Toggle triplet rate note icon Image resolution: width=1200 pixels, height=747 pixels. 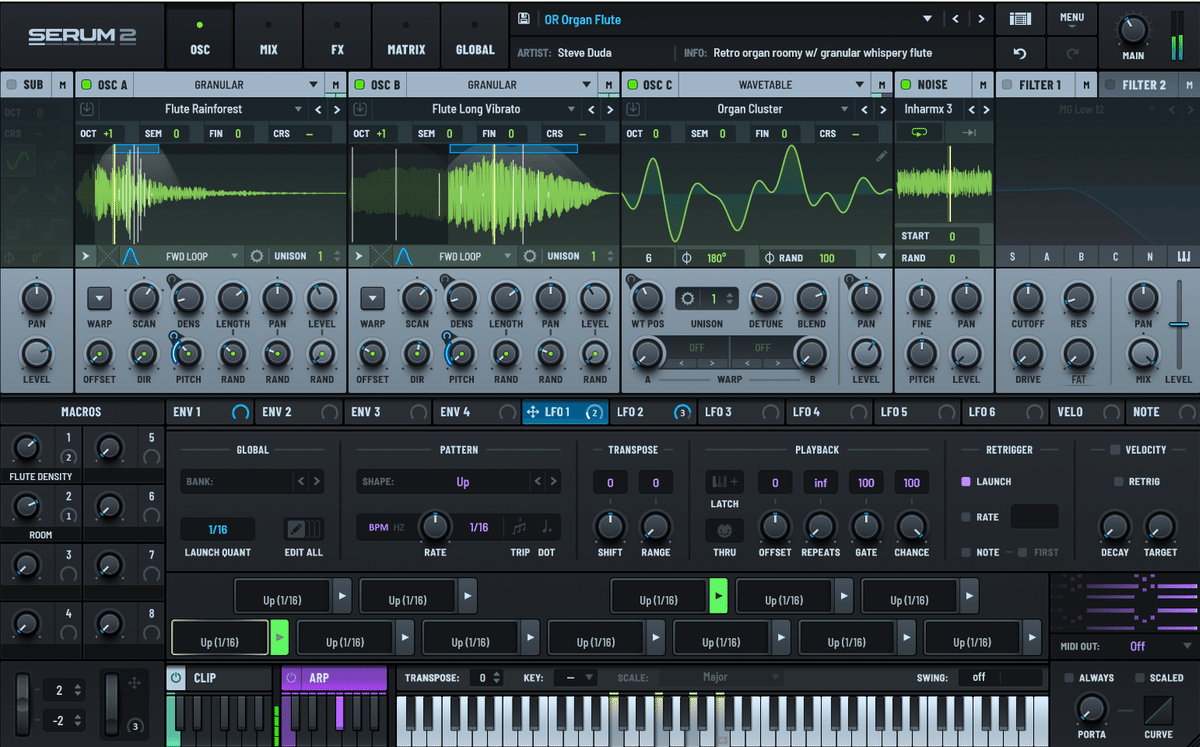coord(519,527)
